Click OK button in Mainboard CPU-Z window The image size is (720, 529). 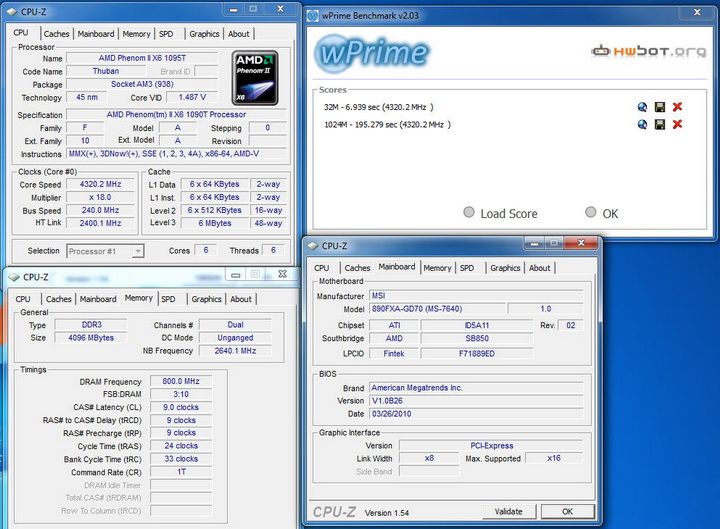coord(568,512)
